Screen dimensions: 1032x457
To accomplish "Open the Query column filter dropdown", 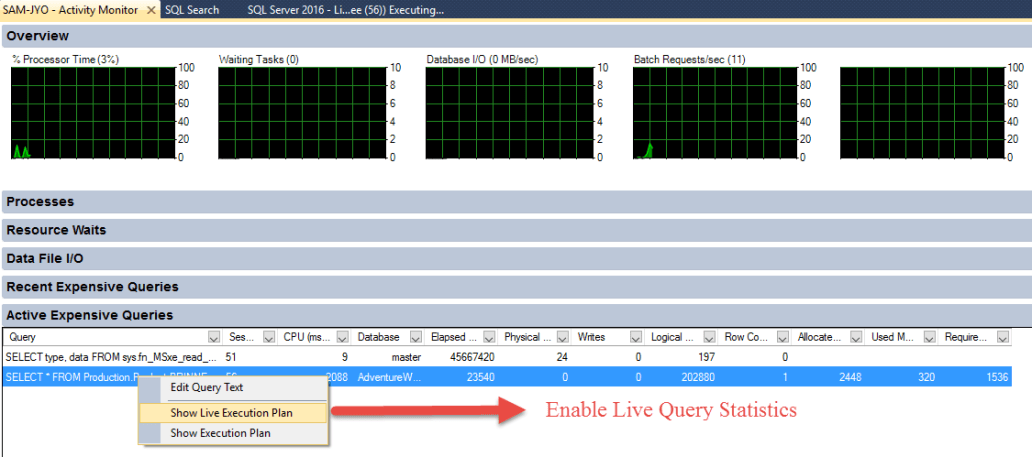I will [x=213, y=337].
